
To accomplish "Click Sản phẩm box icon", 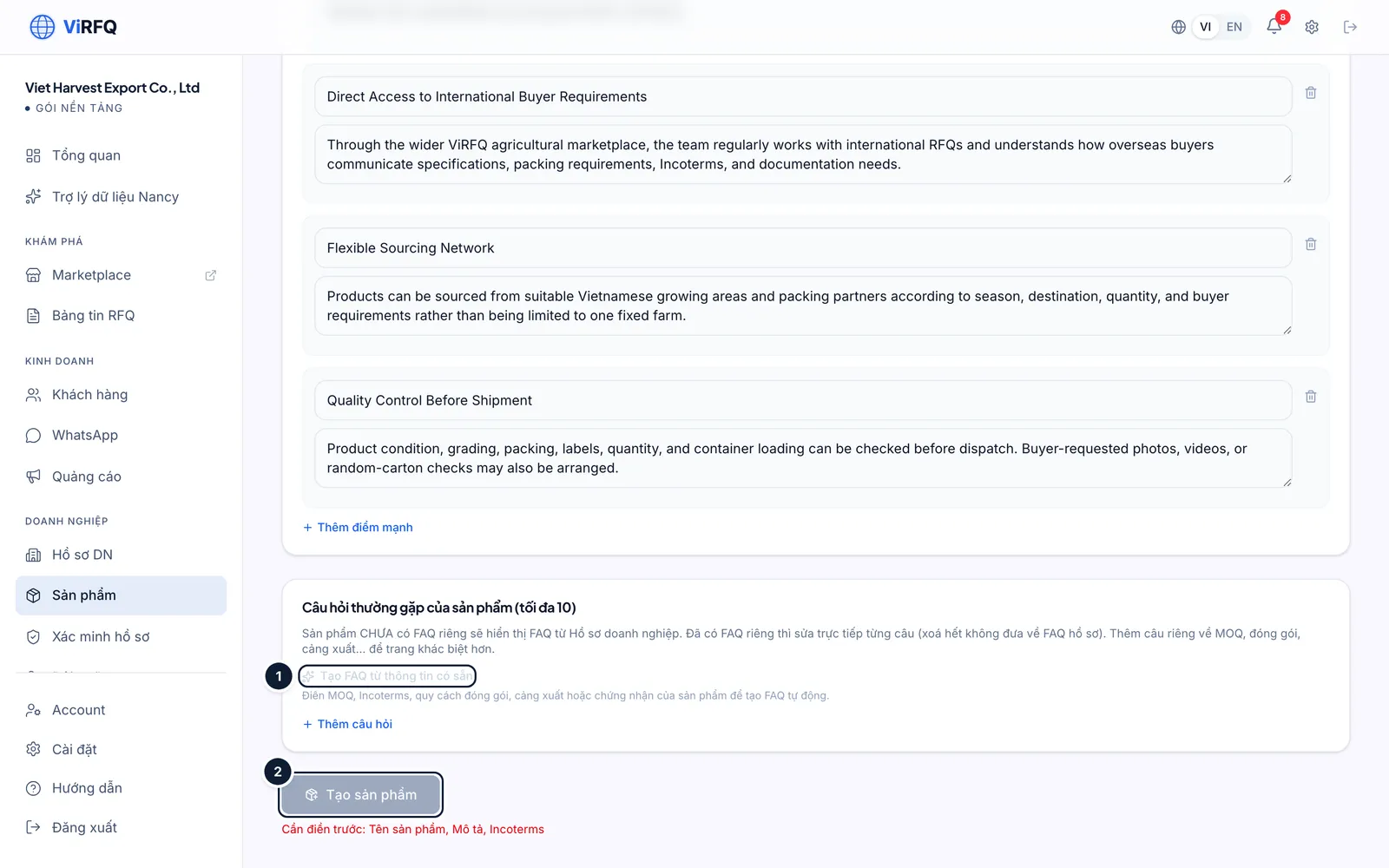I will click(33, 595).
